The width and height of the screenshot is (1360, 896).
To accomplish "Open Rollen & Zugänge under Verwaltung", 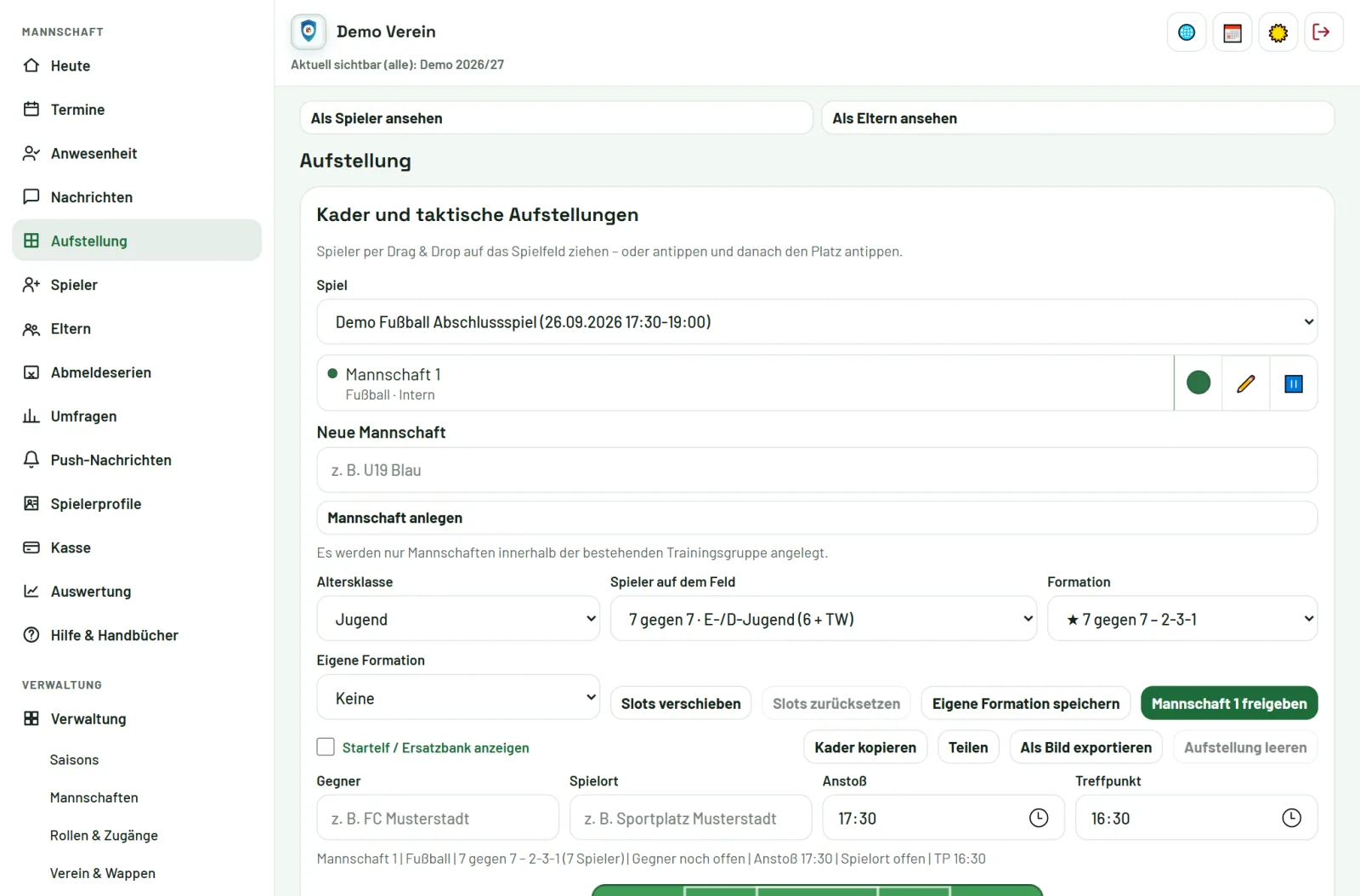I will 104,836.
